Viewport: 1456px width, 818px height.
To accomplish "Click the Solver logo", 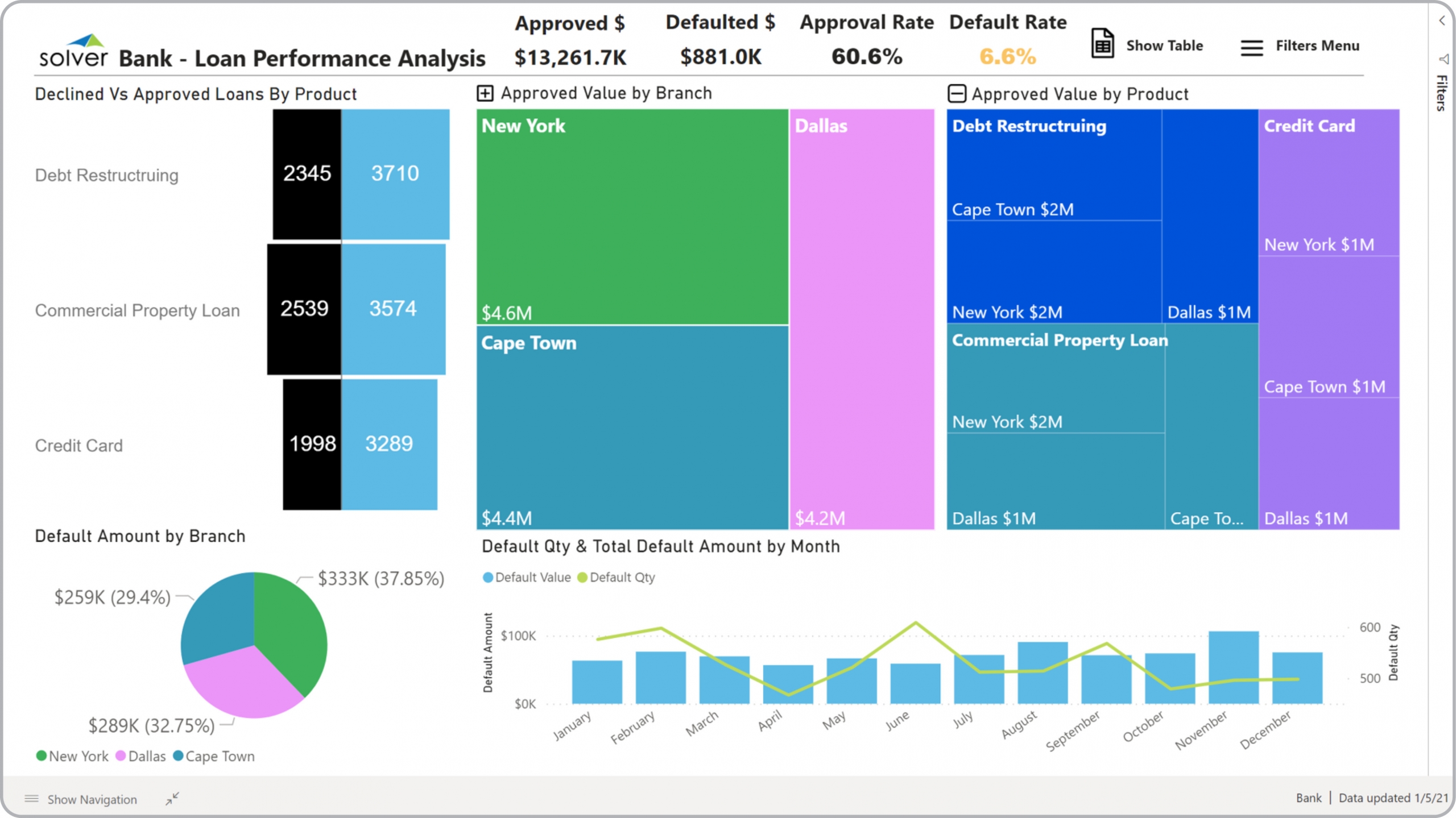I will pos(73,52).
